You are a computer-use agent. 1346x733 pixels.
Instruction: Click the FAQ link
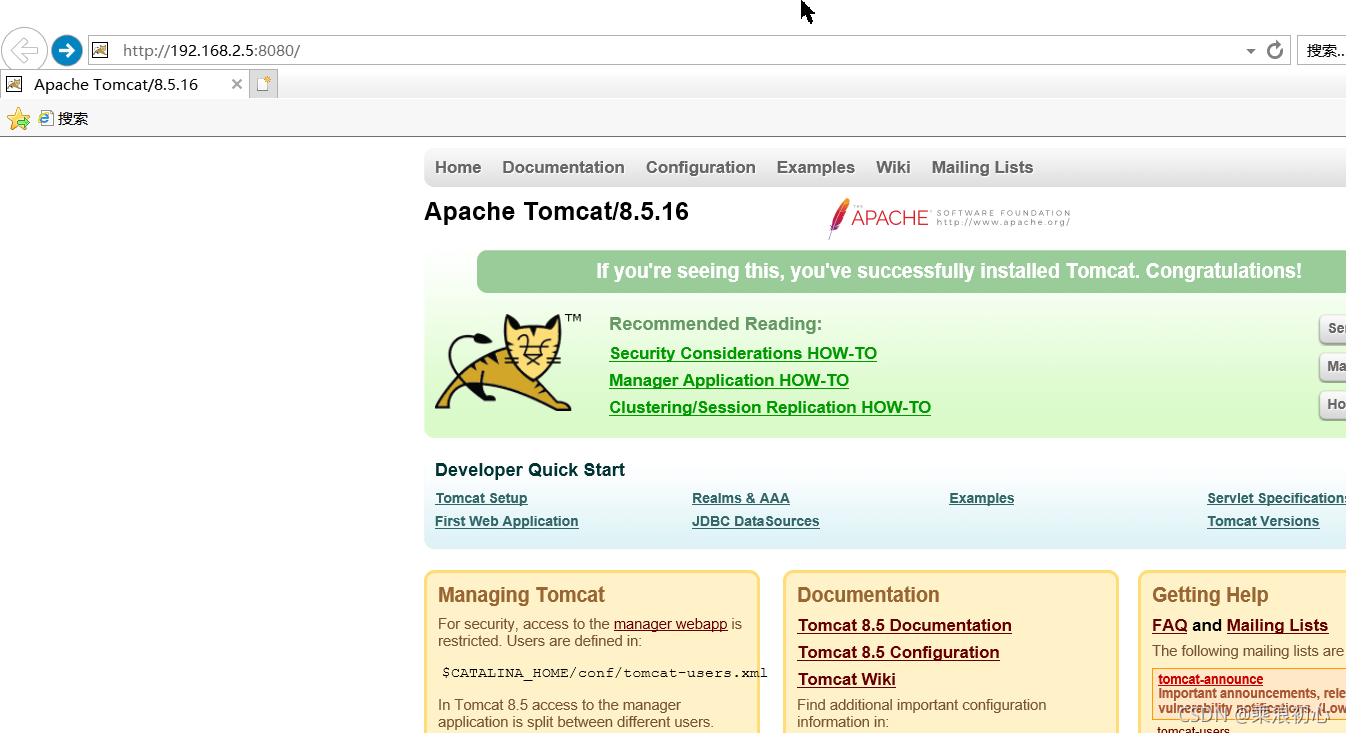click(x=1169, y=625)
